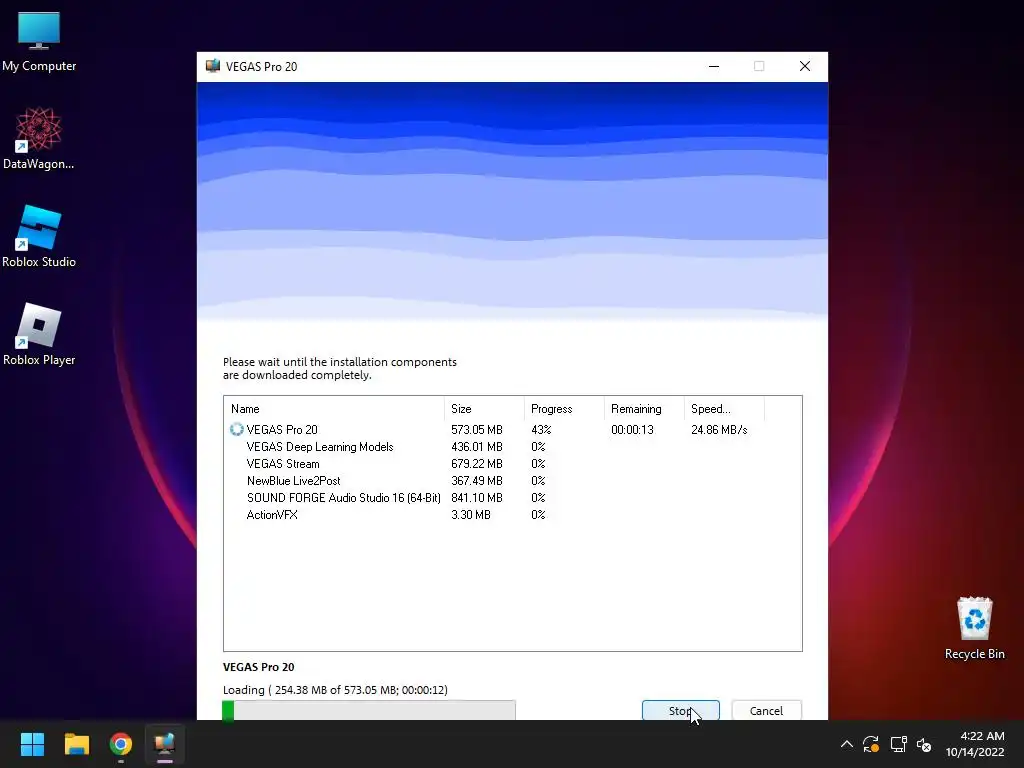Click the 436.01 MB size value
1024x768 pixels.
(477, 447)
